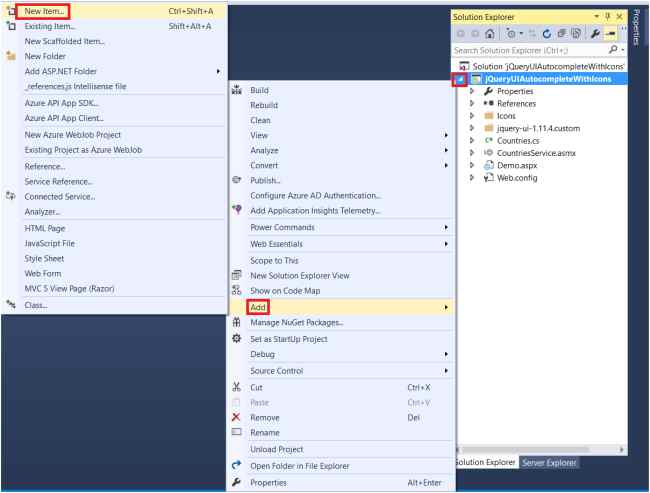
Task: Click the New Folder icon in Add submenu
Action: pos(11,56)
